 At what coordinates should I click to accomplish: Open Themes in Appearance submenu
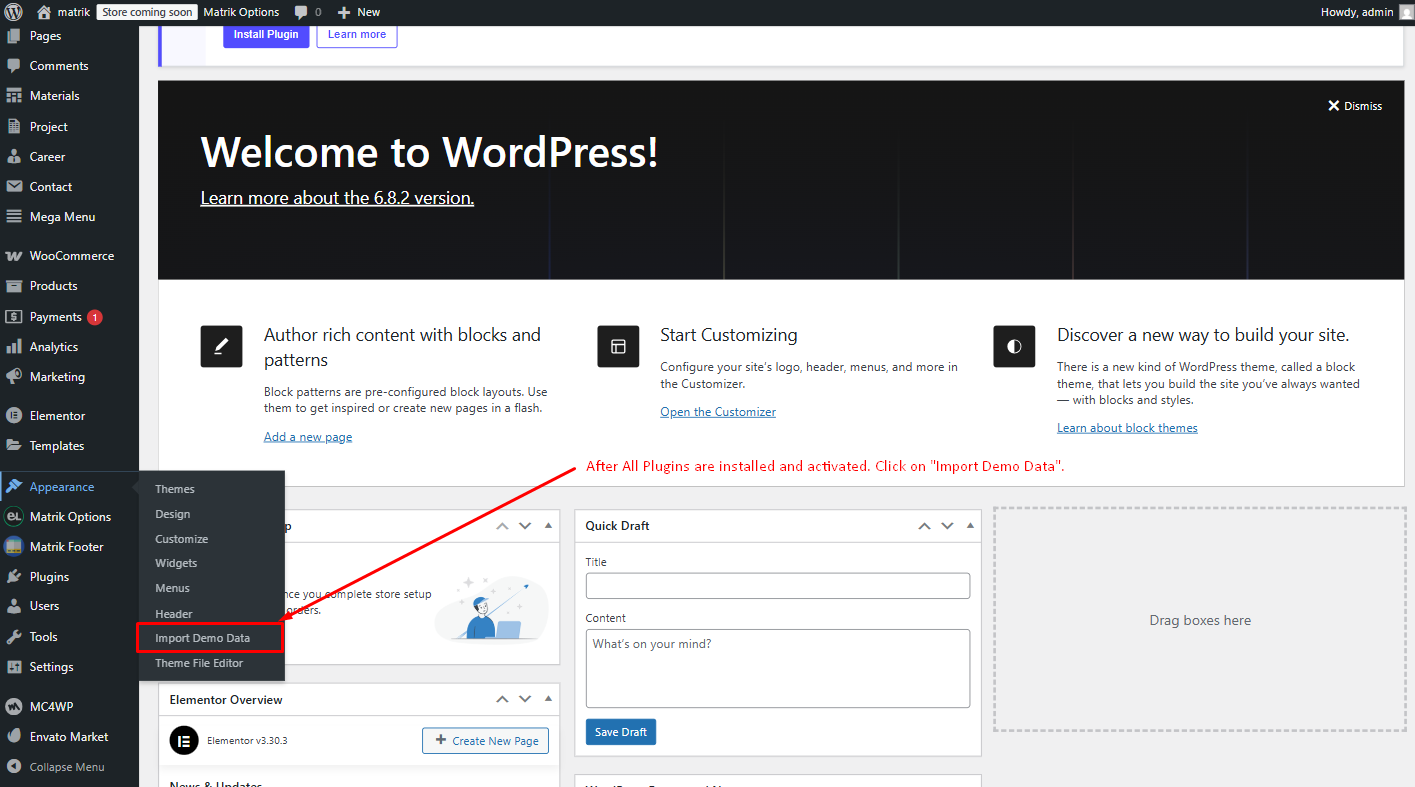pyautogui.click(x=175, y=489)
